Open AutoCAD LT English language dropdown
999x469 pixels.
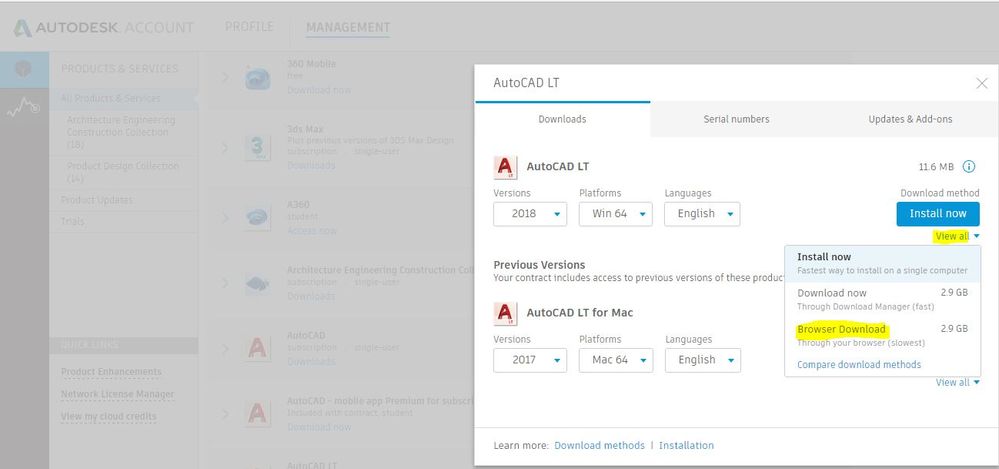point(702,213)
